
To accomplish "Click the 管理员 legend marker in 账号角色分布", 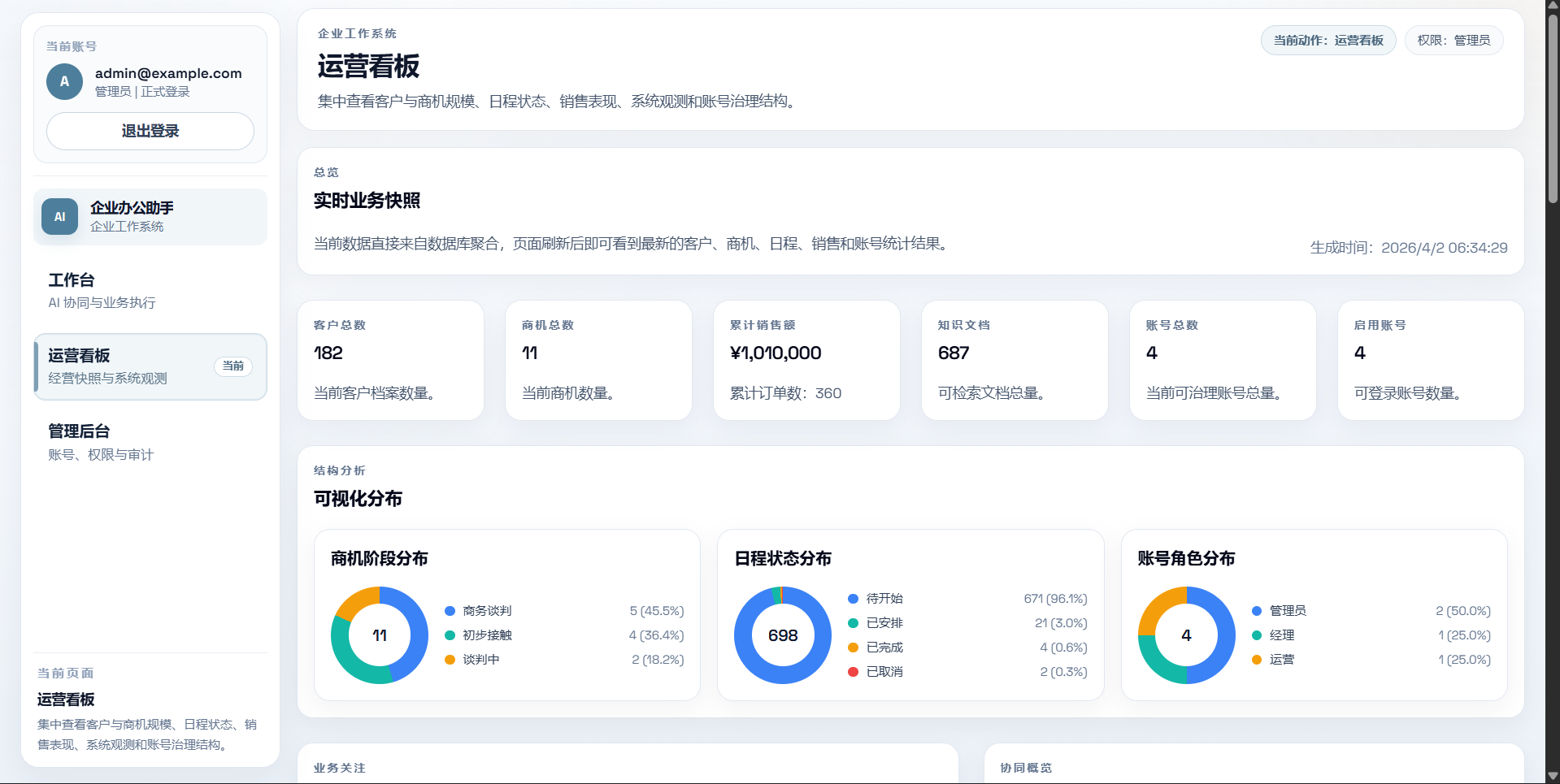I will (1255, 610).
